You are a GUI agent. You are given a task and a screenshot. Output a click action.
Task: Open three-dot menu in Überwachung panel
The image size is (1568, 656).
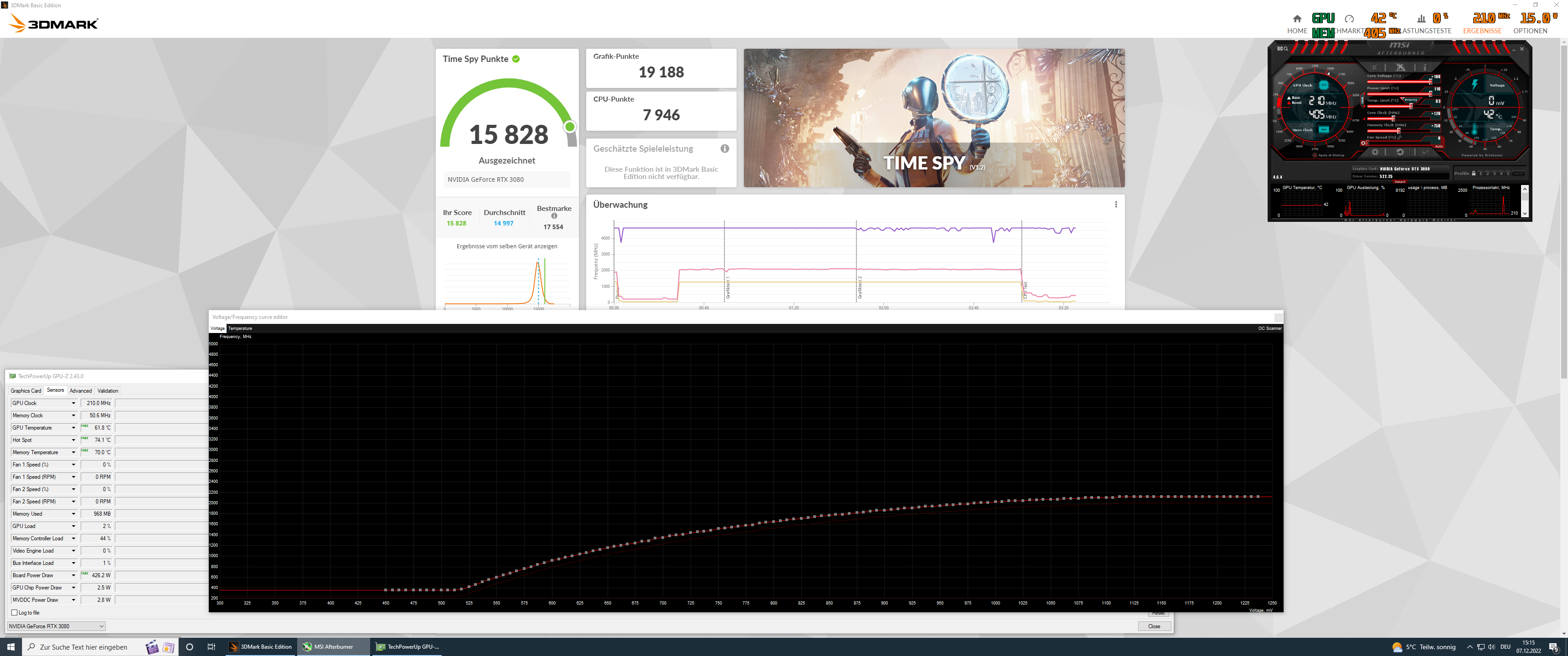(1116, 205)
